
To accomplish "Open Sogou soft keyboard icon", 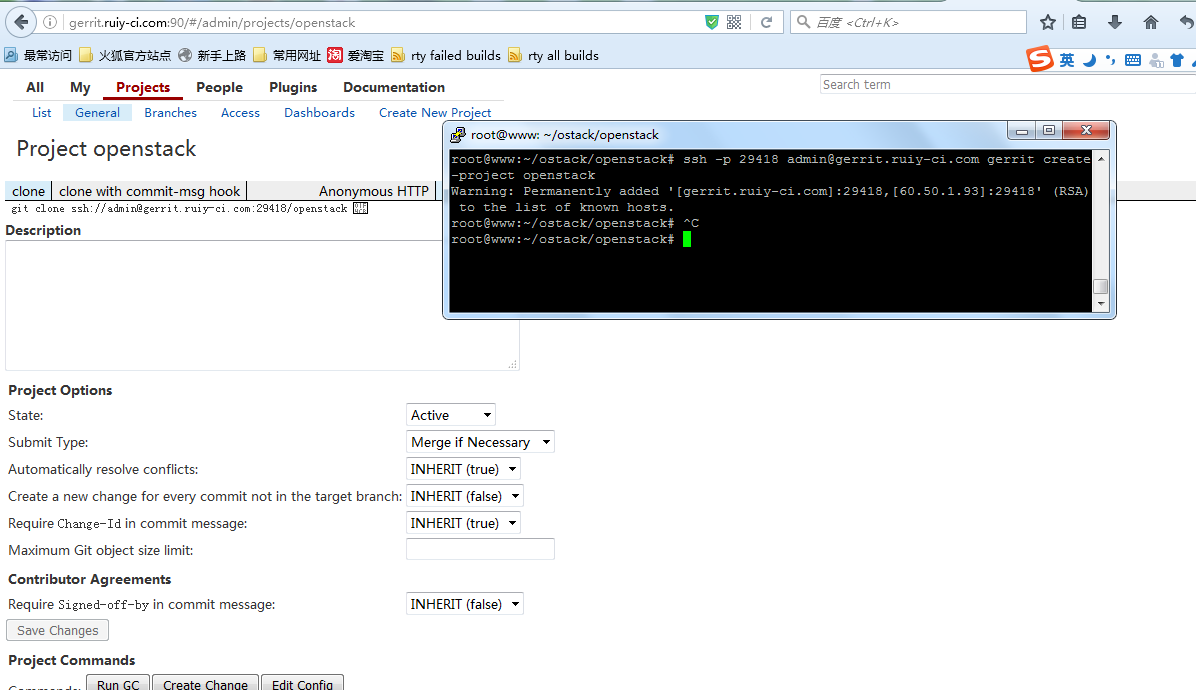I will pyautogui.click(x=1133, y=59).
